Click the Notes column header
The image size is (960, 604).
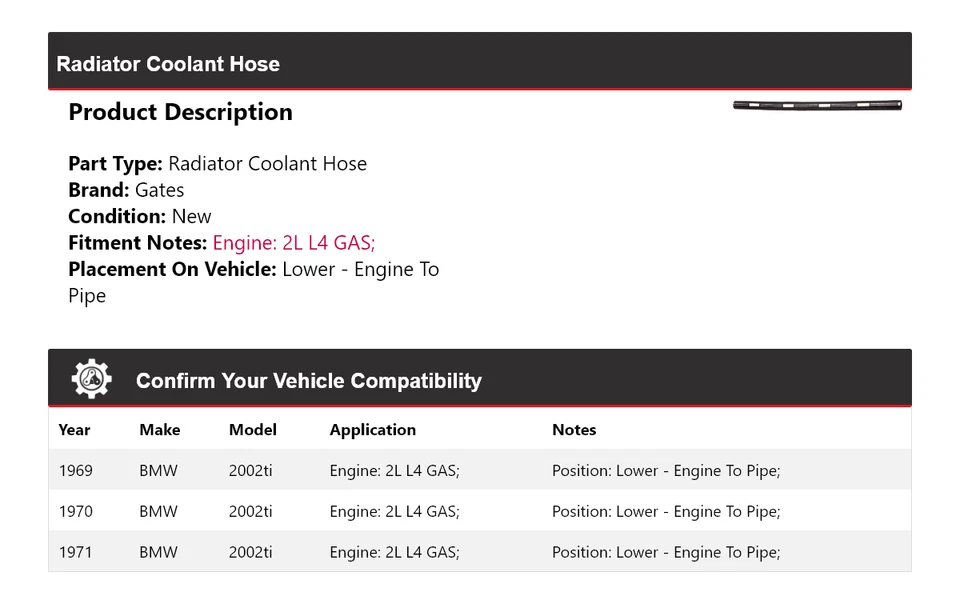[574, 430]
